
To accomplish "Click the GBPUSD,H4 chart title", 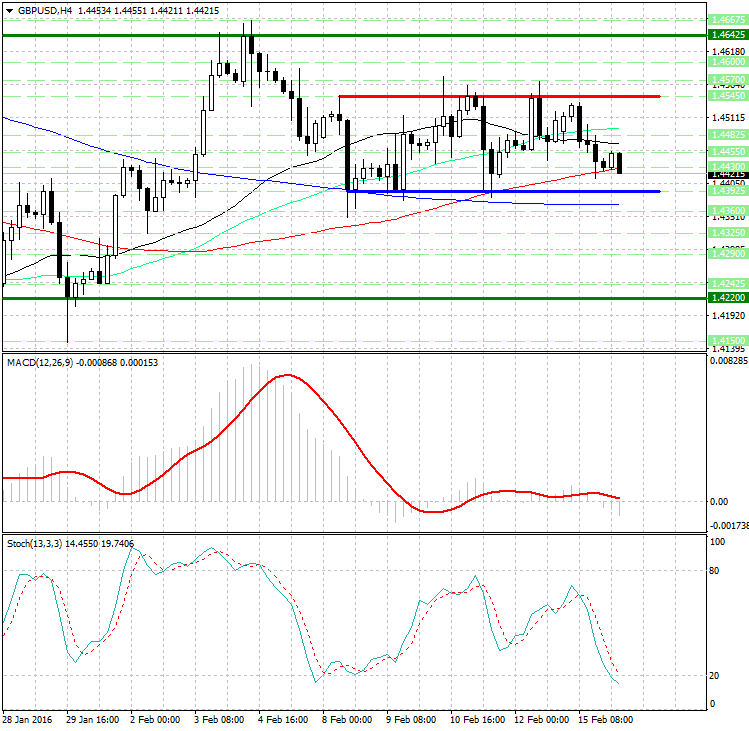I will point(44,11).
